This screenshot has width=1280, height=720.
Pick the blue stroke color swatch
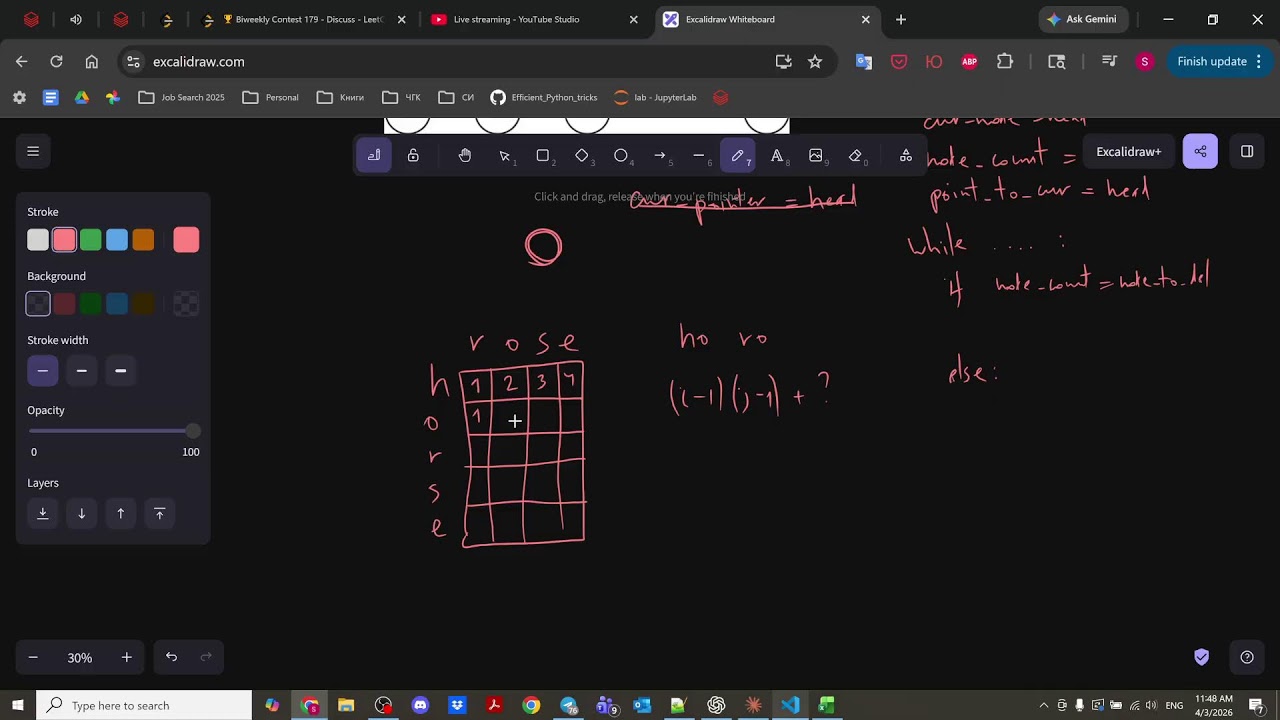click(x=117, y=240)
